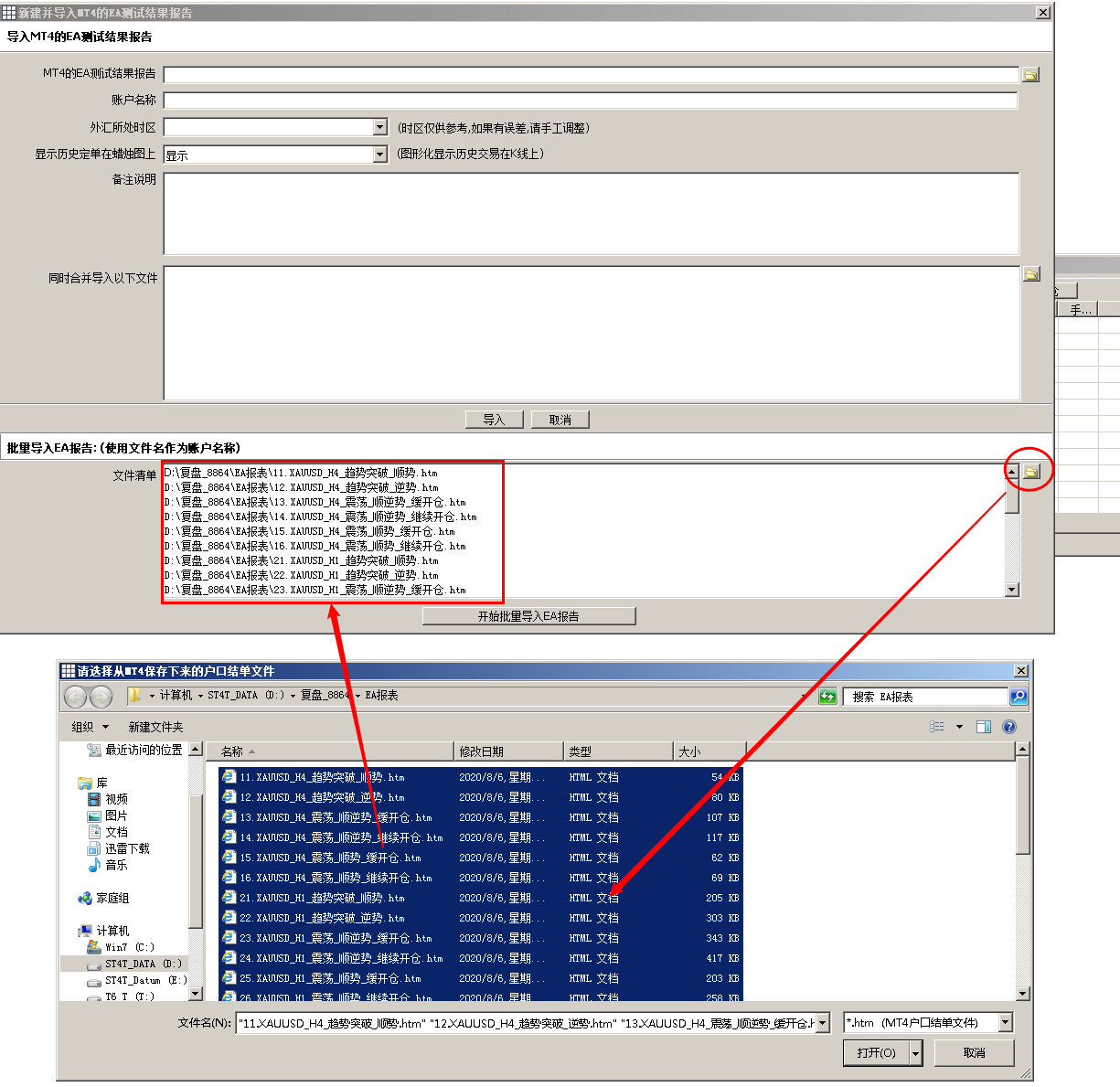The image size is (1120, 1087).
Task: Expand the 显示历史定单在蜡烛图上 dropdown
Action: pos(380,155)
